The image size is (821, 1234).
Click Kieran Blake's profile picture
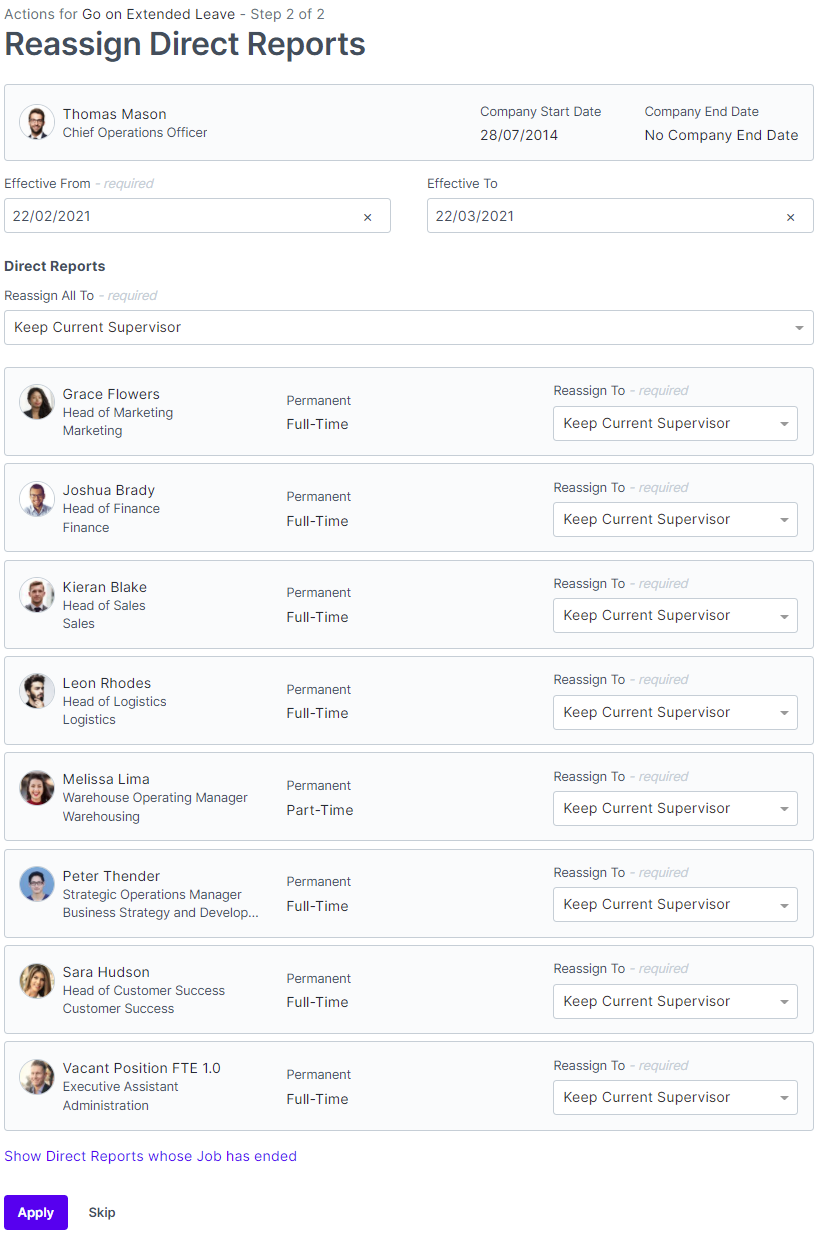coord(36,595)
